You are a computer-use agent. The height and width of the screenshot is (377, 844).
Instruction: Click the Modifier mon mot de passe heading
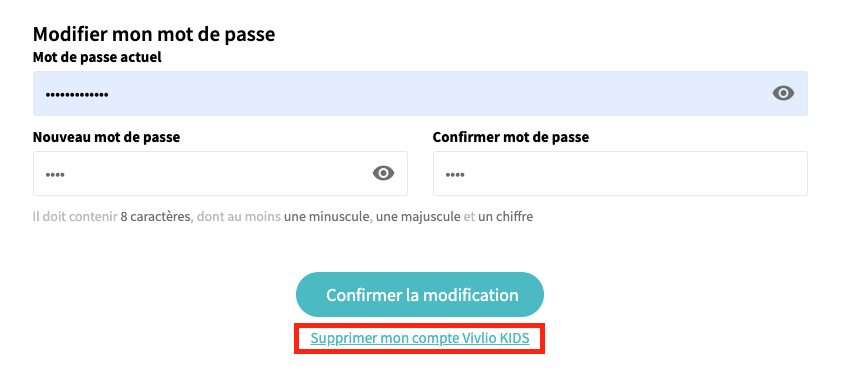154,34
